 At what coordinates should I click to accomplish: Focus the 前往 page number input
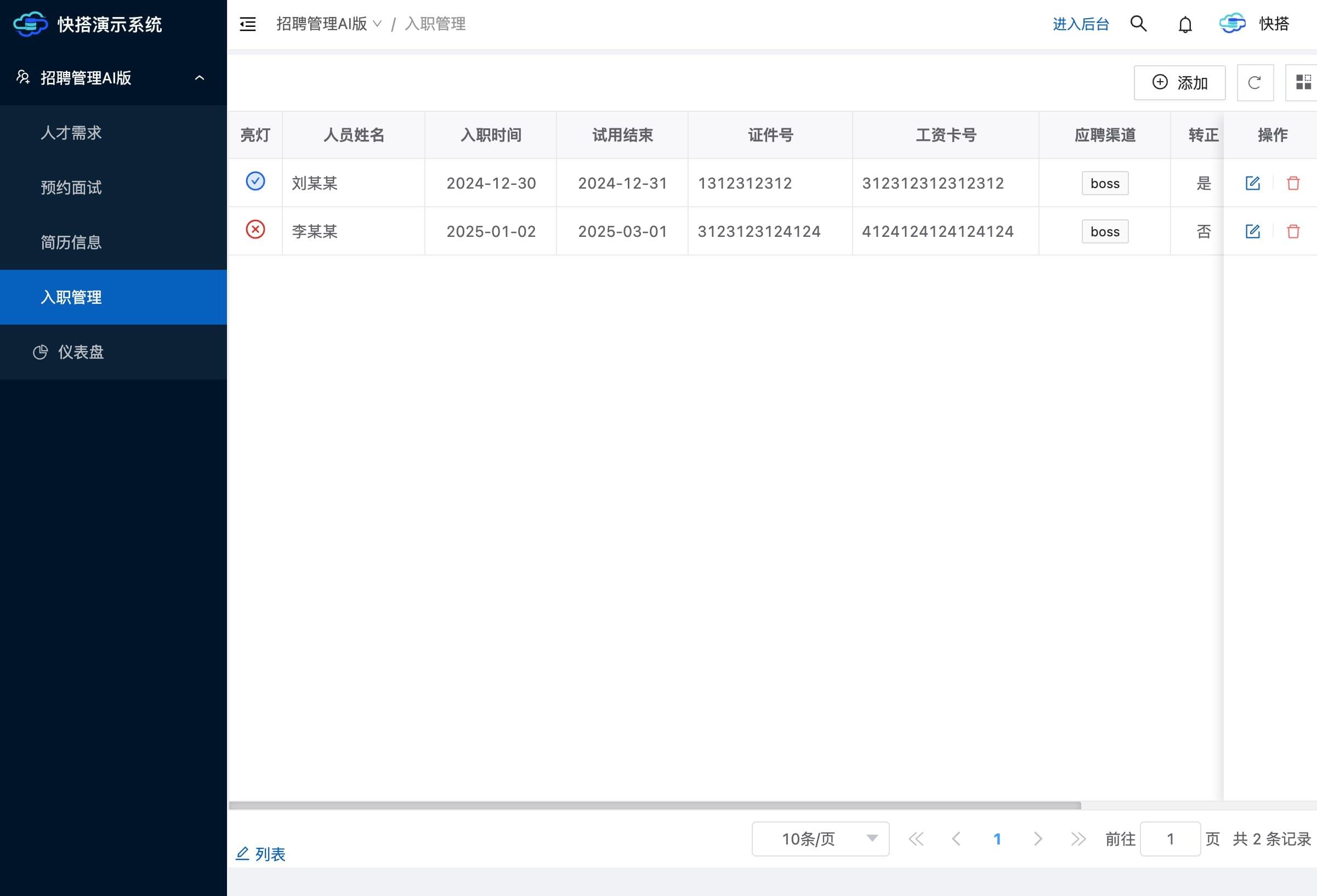1170,839
